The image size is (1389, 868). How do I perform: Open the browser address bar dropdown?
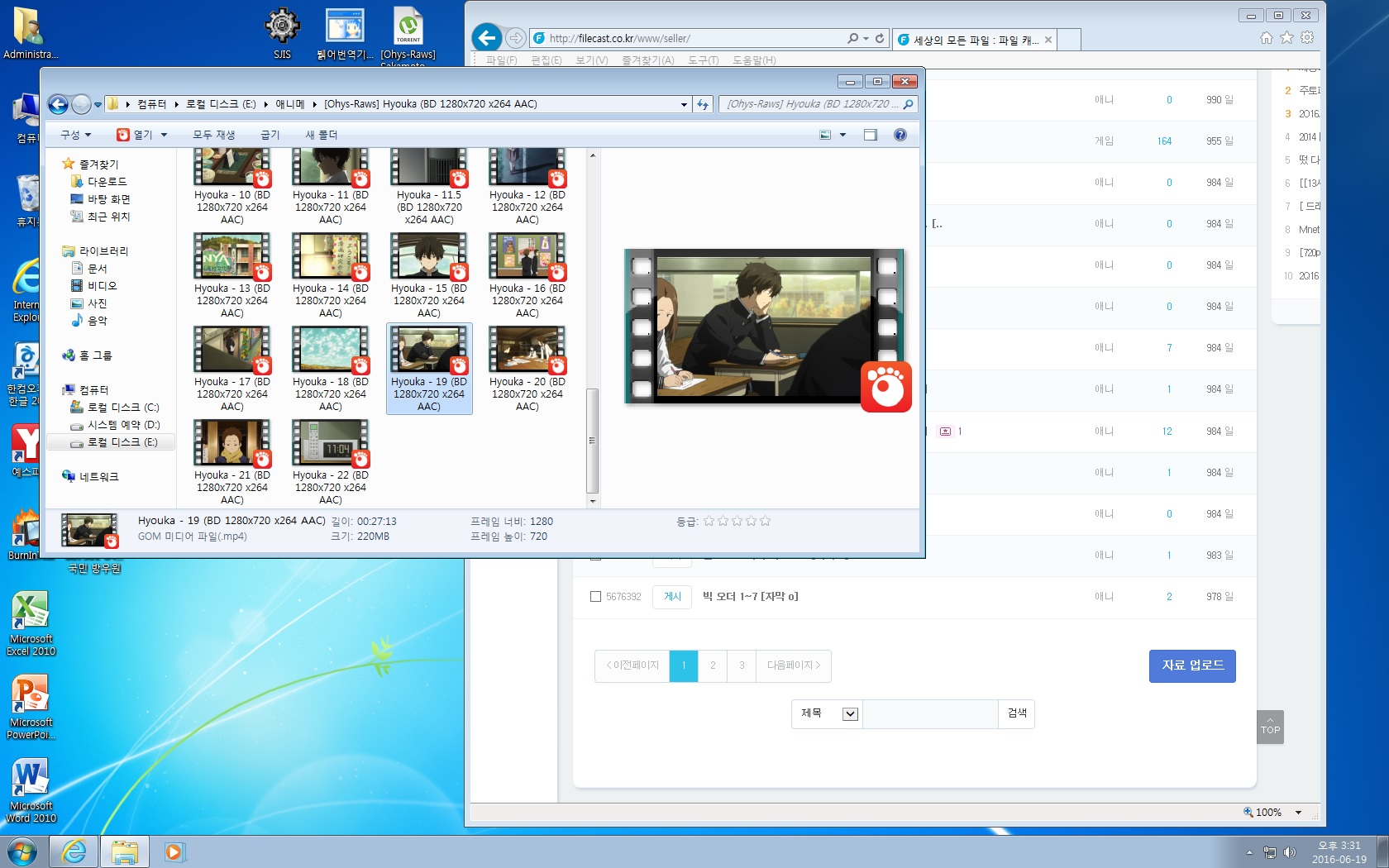pyautogui.click(x=866, y=38)
